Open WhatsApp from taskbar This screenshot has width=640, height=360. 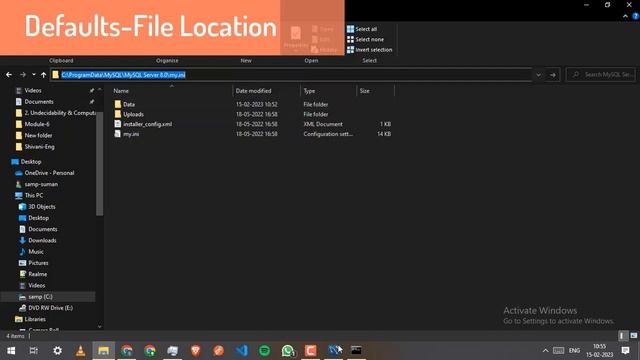pos(288,351)
